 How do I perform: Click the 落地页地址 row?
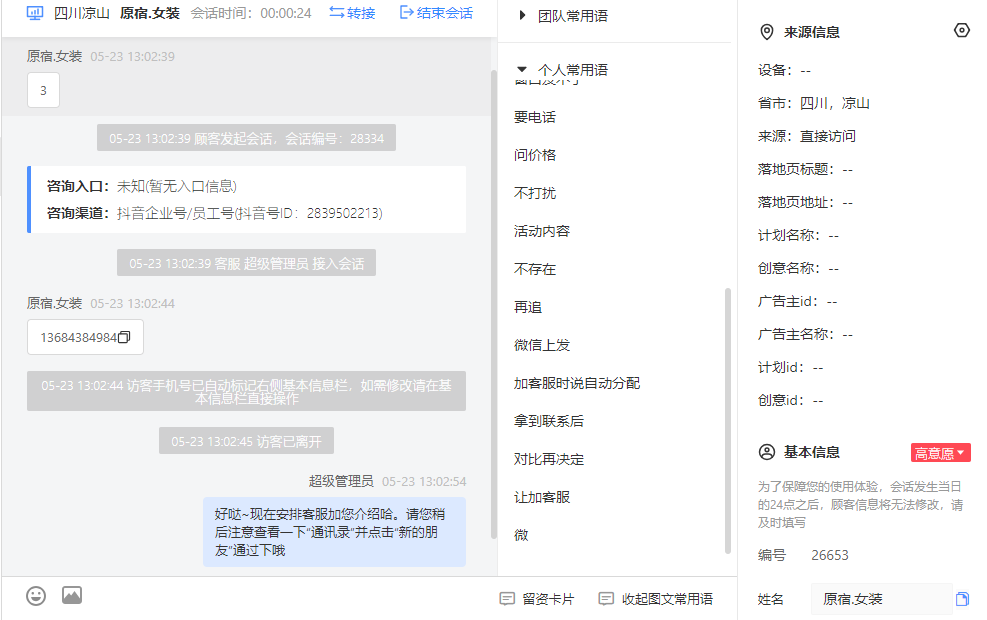[805, 202]
